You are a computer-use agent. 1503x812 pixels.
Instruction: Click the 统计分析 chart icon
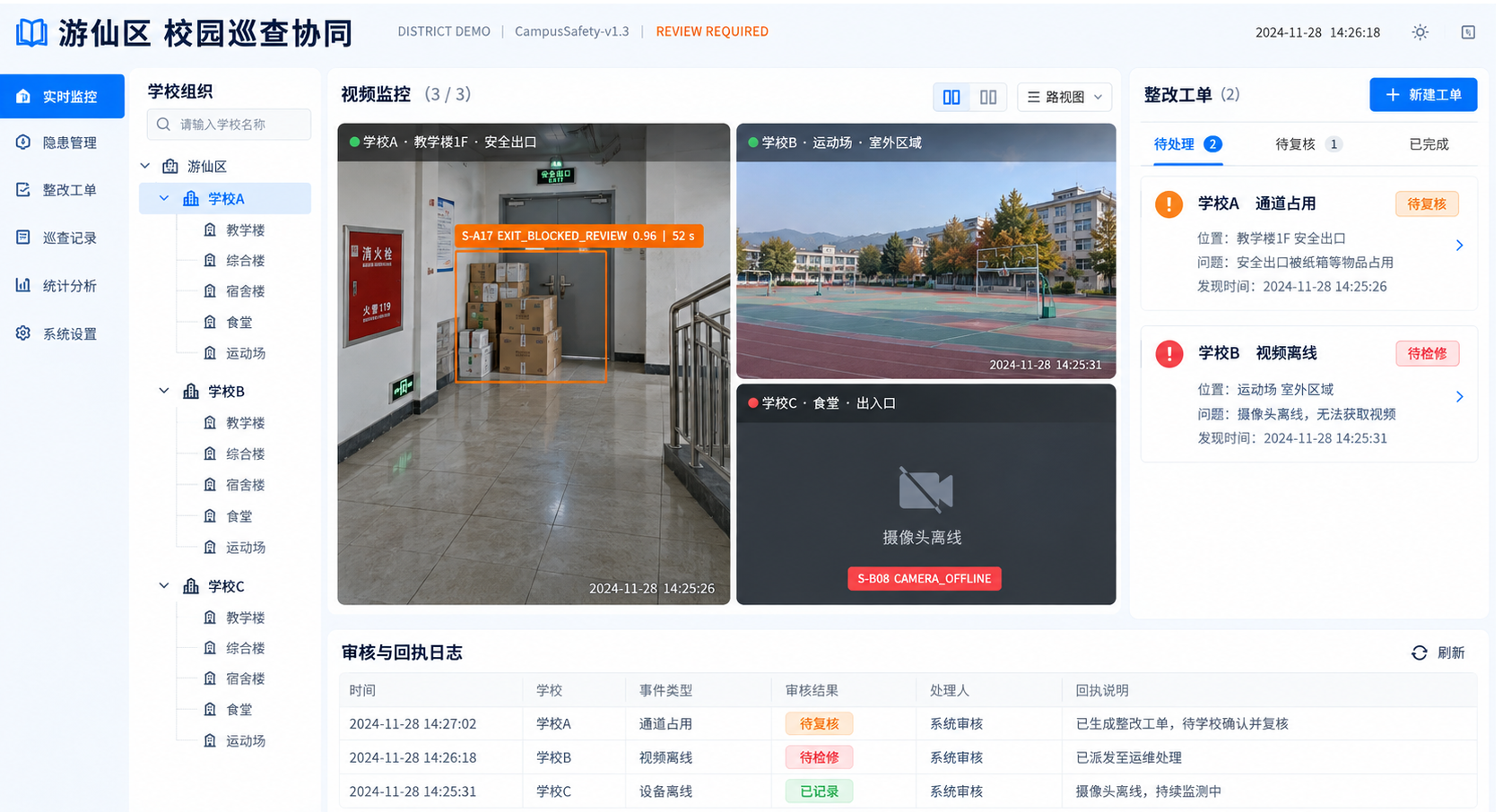[x=23, y=285]
